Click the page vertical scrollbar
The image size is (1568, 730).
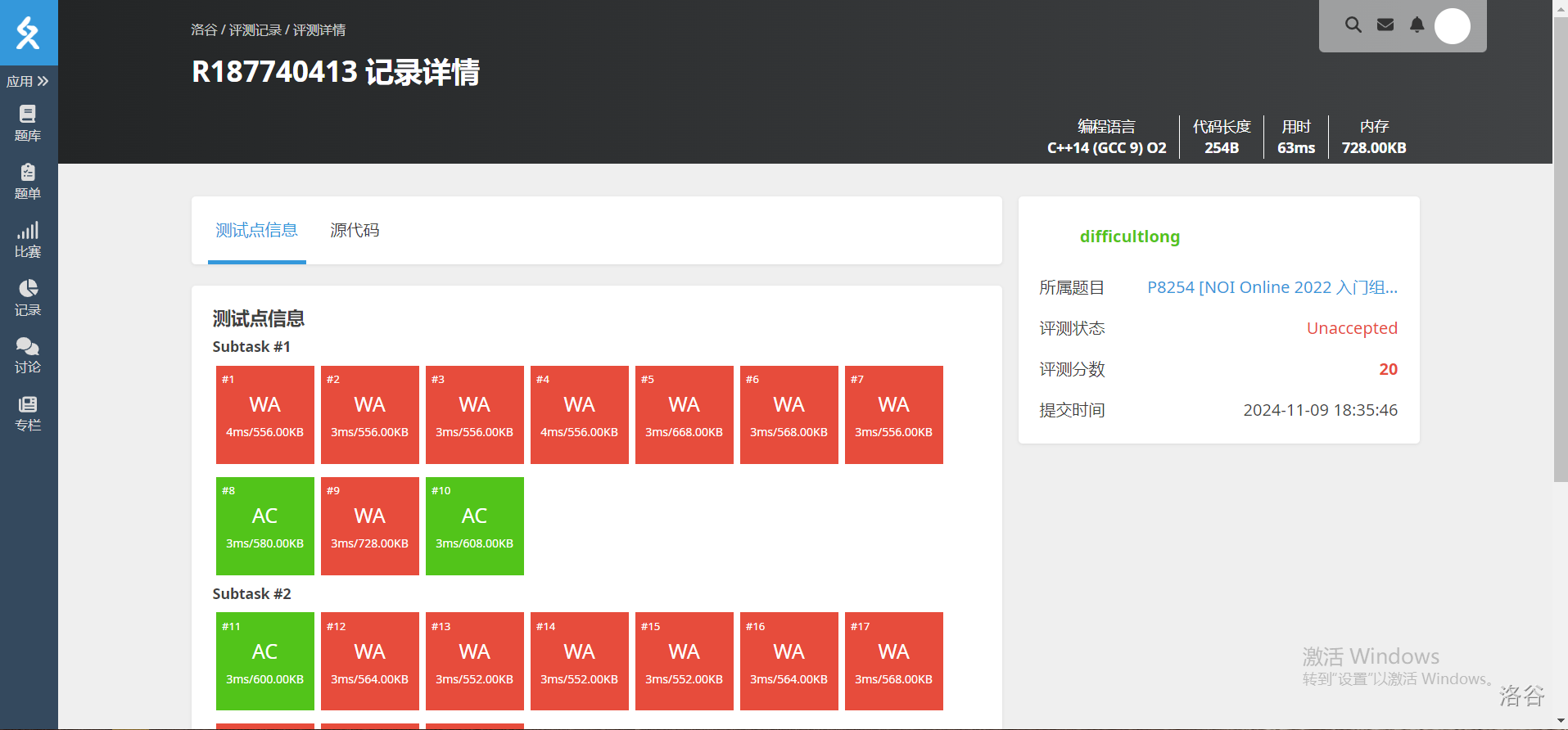(1560, 246)
